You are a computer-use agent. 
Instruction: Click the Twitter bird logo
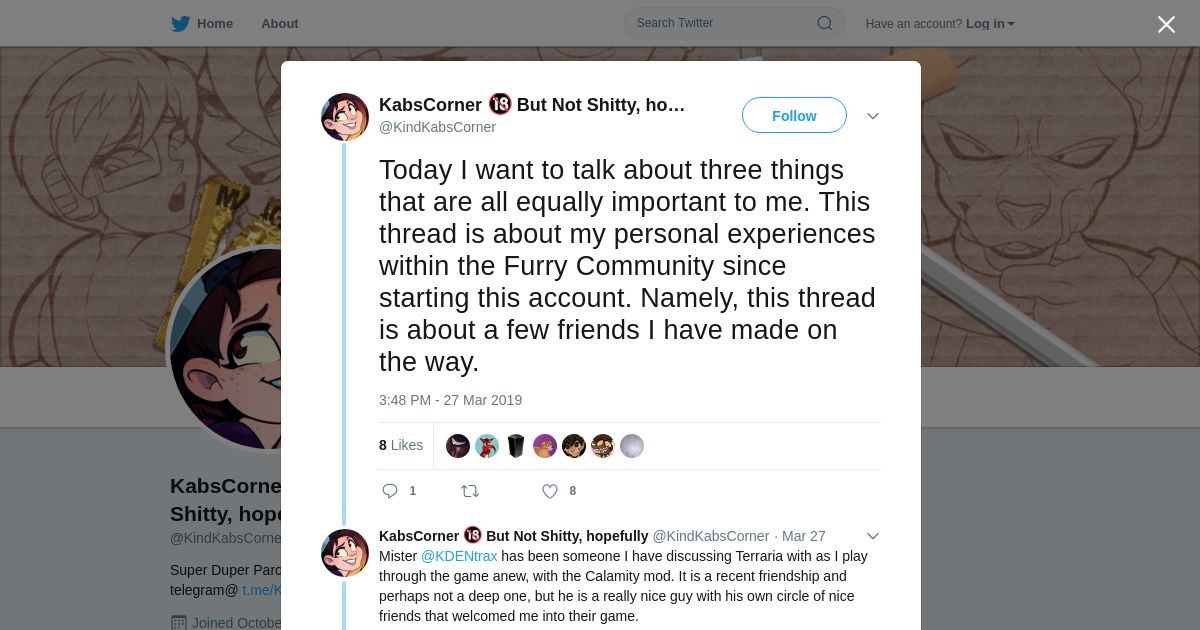pyautogui.click(x=180, y=24)
